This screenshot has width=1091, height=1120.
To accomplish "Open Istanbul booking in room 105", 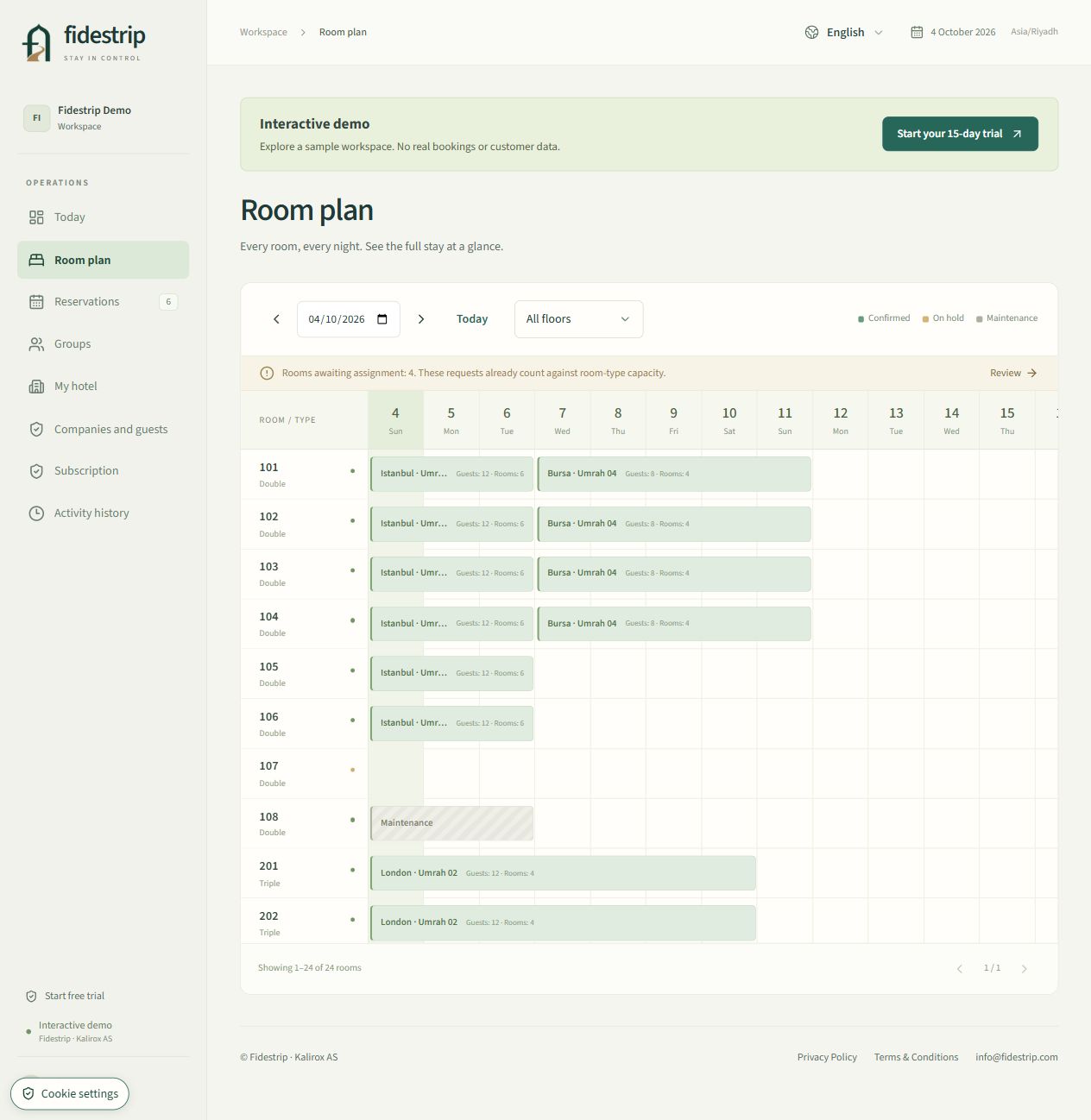I will 451,673.
